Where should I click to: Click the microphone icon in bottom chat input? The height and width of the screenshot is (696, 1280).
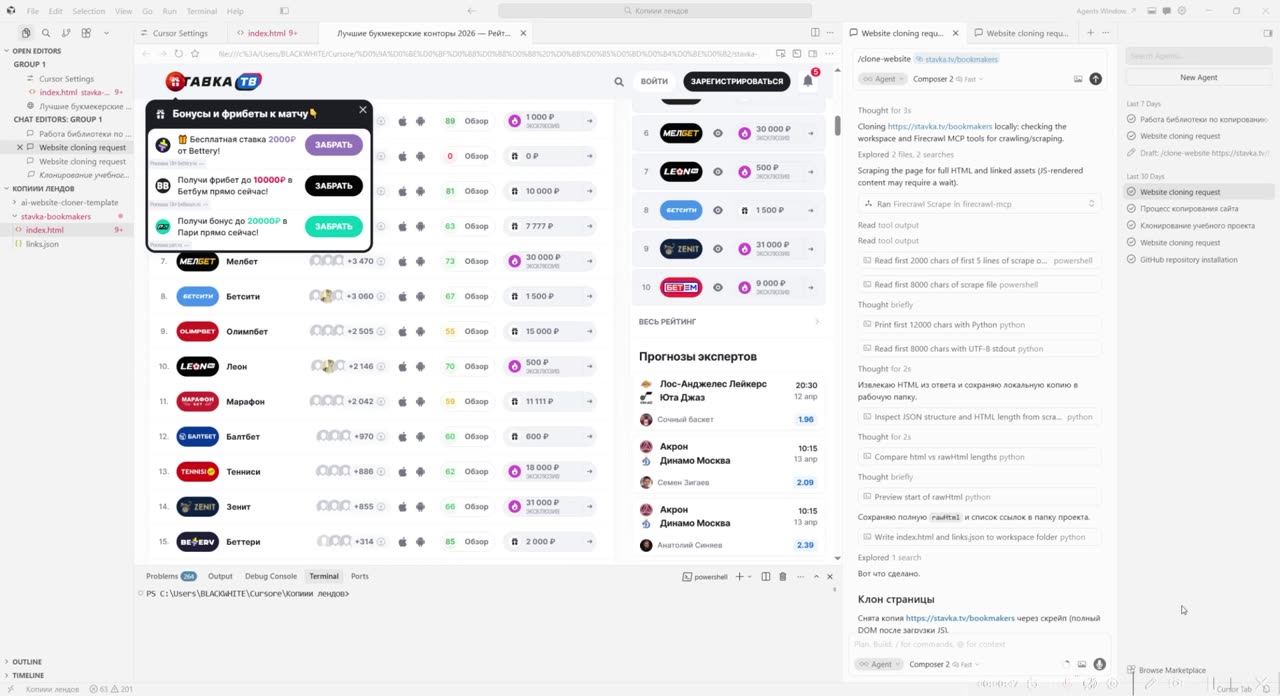pos(1100,664)
